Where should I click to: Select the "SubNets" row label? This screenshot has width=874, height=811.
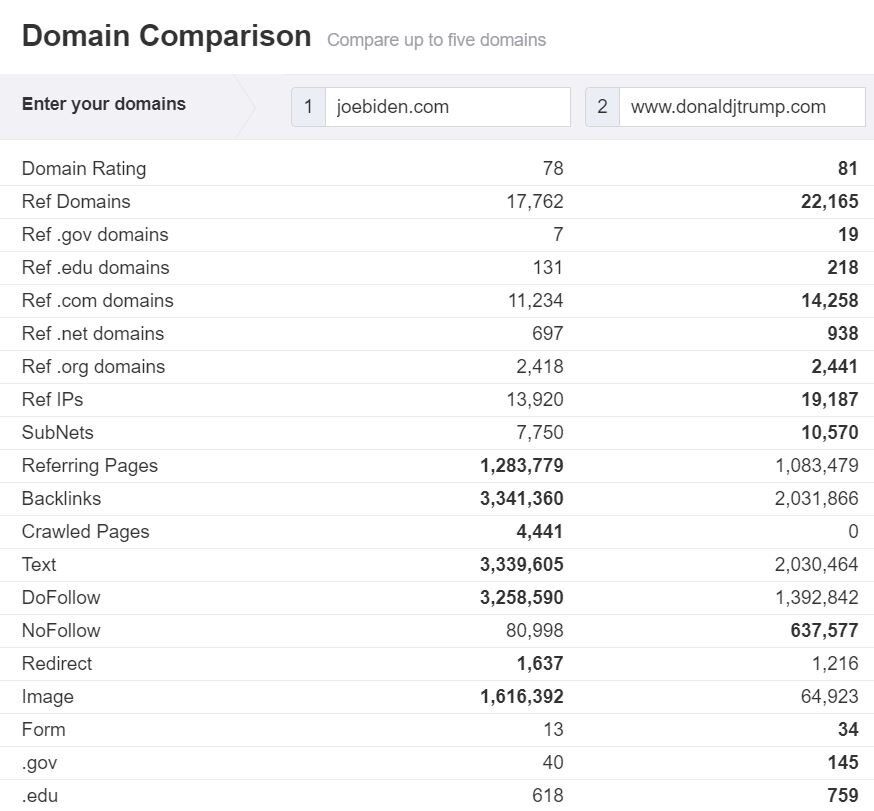58,433
